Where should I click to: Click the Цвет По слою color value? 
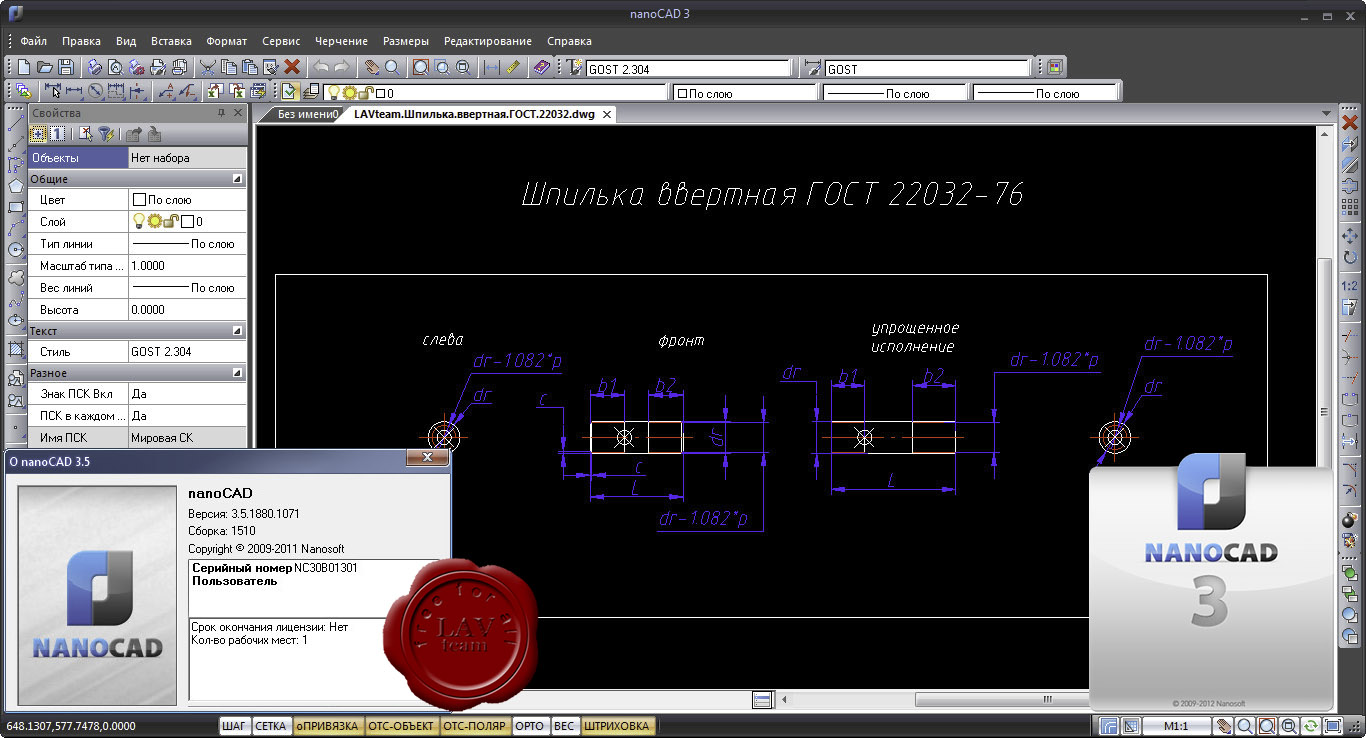[x=187, y=200]
